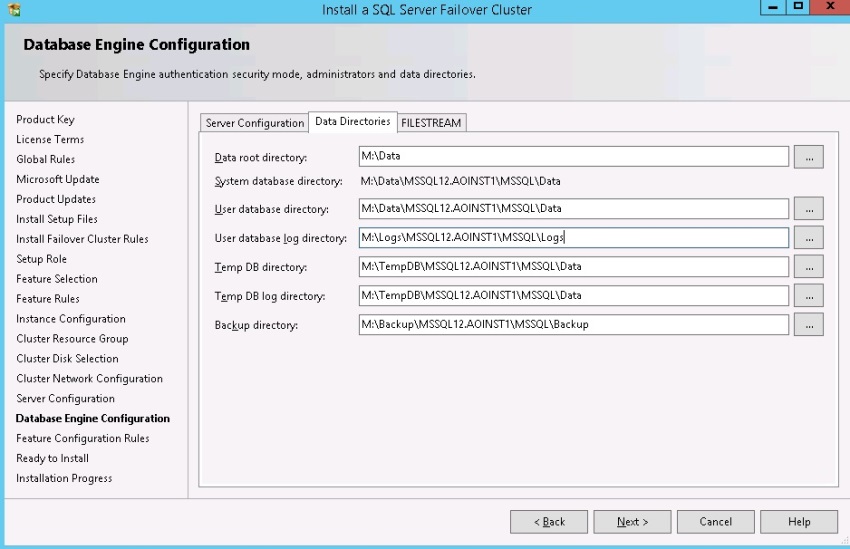Select the Cluster Network Configuration step

[89, 379]
